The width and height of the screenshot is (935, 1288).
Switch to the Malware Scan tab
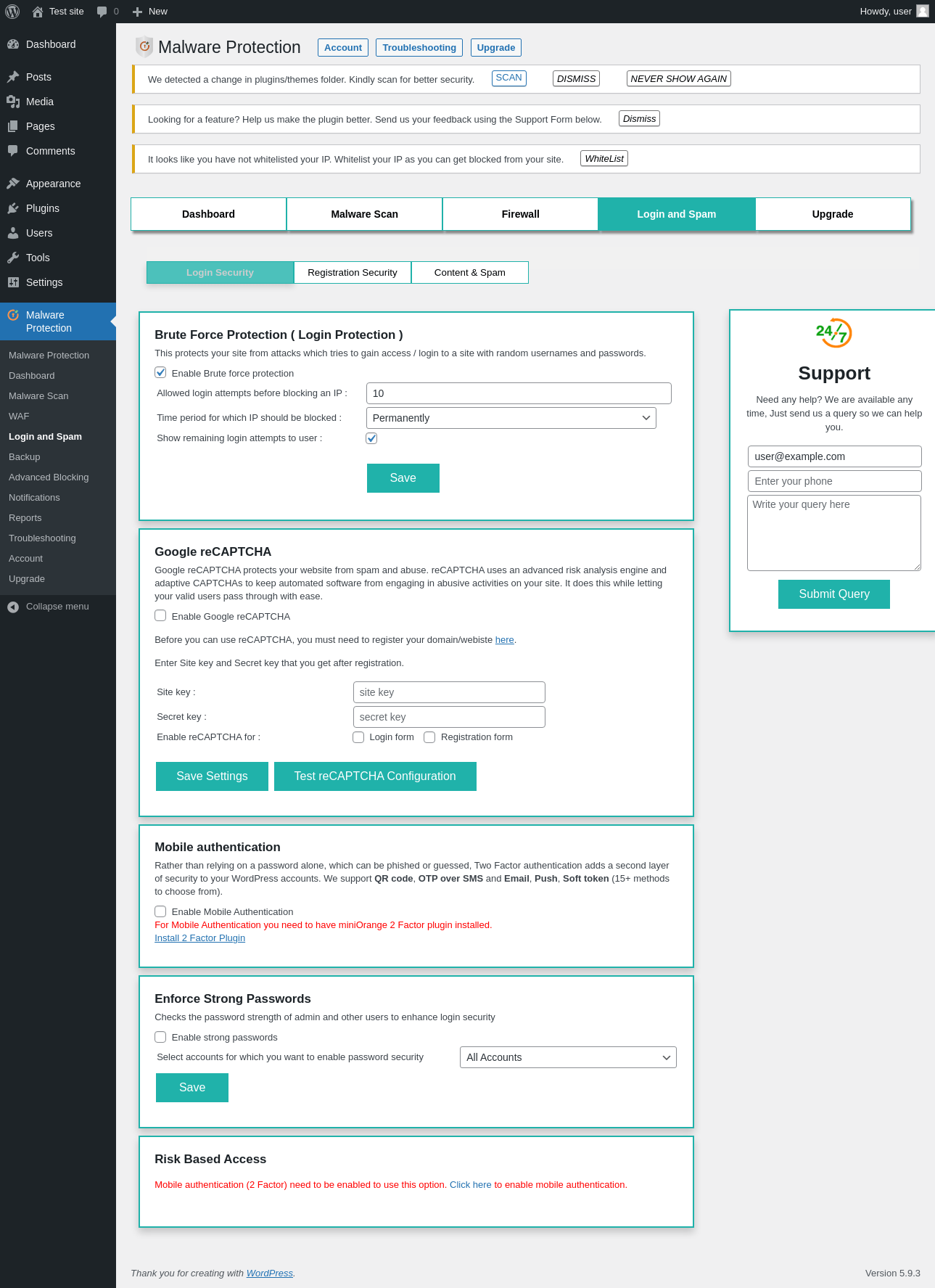click(x=364, y=214)
